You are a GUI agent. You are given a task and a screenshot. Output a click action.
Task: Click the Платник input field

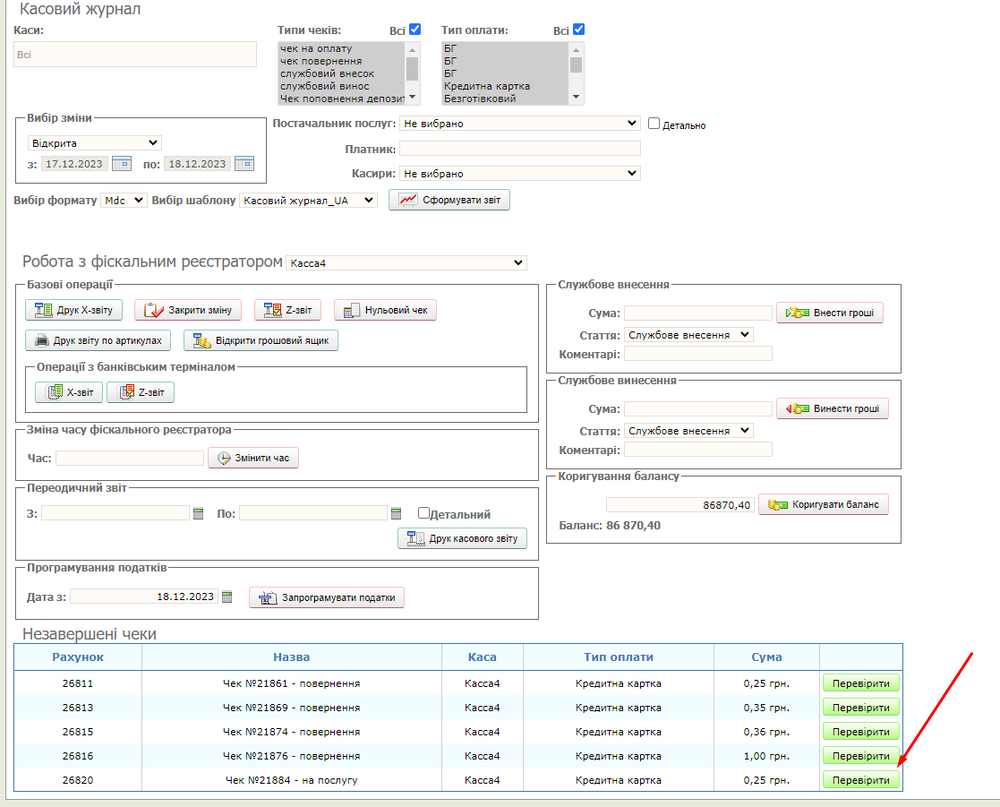tap(519, 149)
